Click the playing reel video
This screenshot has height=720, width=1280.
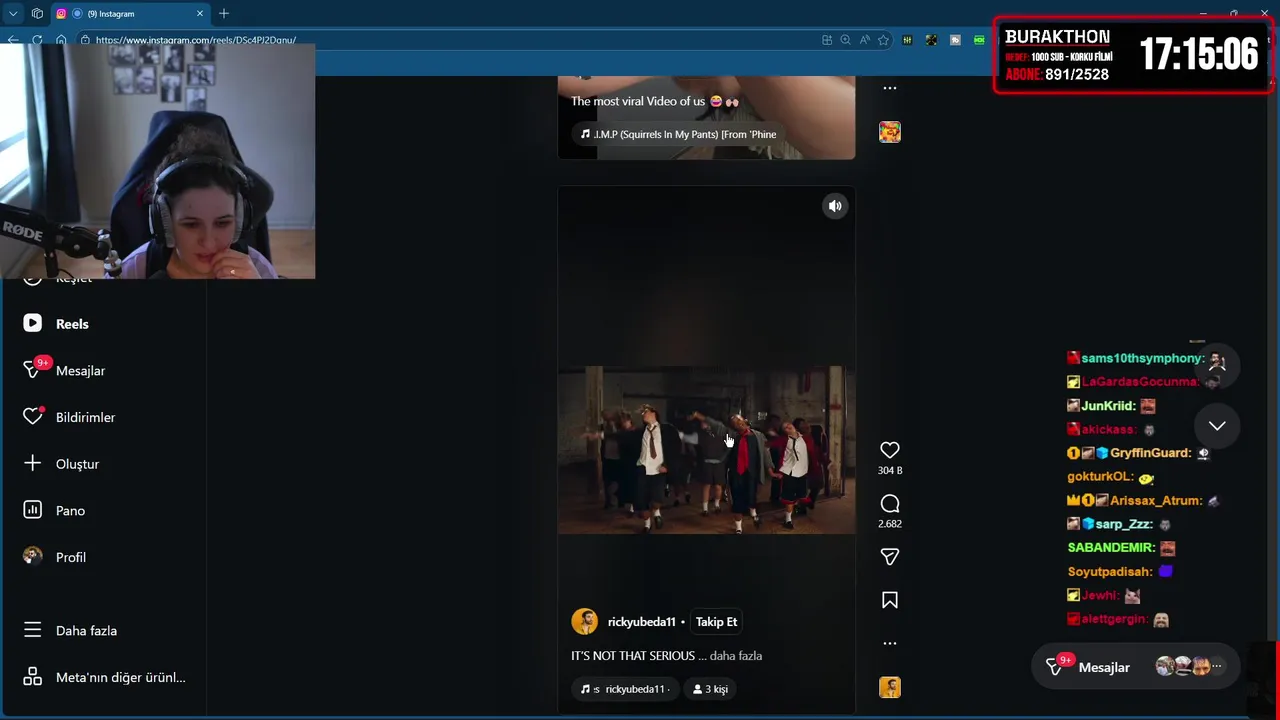(x=706, y=449)
